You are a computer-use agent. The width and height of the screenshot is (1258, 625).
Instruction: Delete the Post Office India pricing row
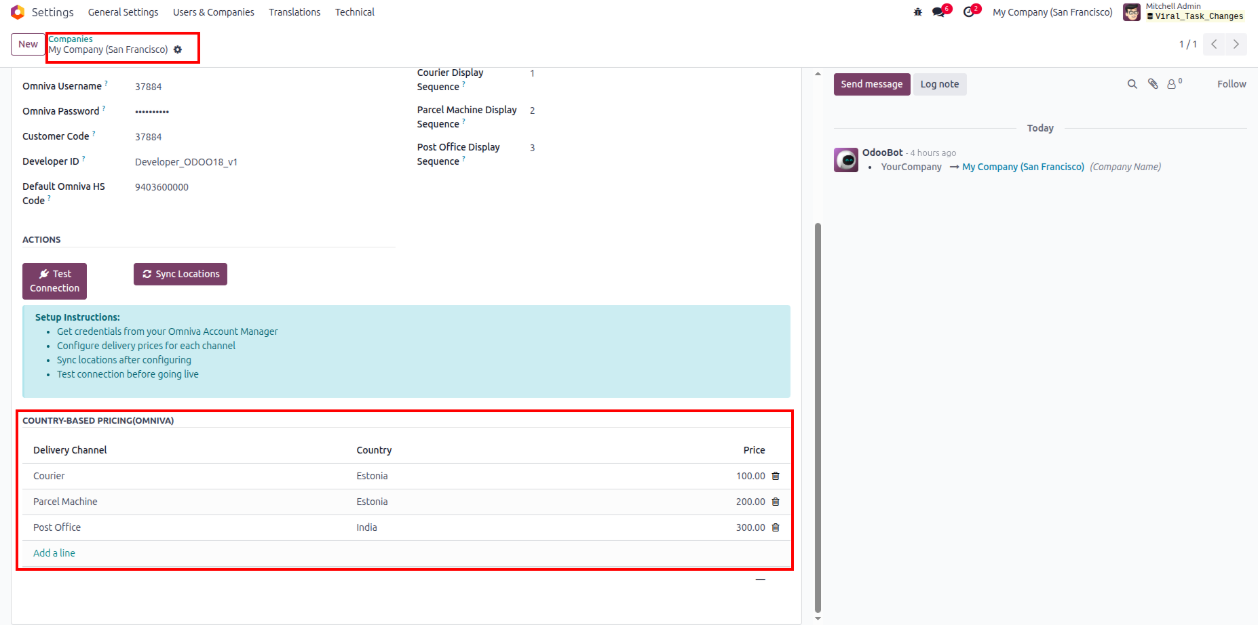coord(775,528)
